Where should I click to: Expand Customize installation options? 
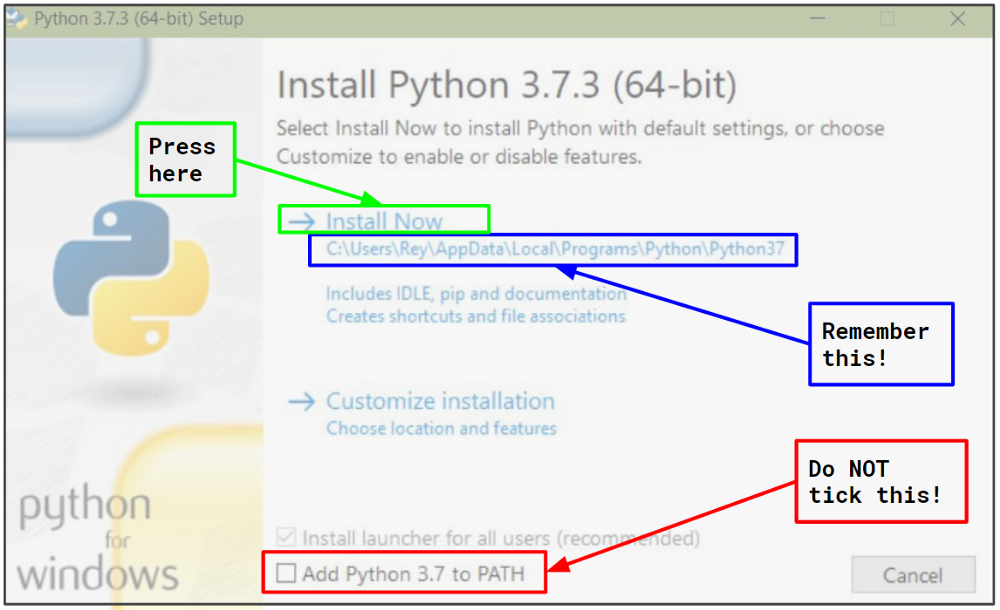coord(440,401)
